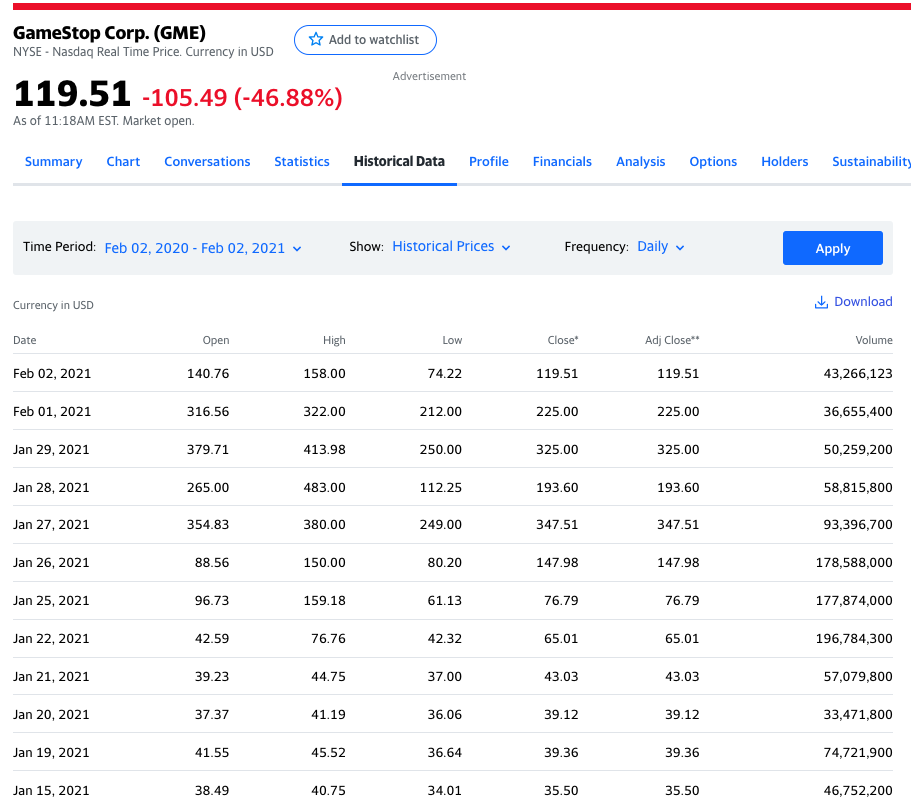The height and width of the screenshot is (806, 911).
Task: Click the Volume column header
Action: (x=874, y=340)
